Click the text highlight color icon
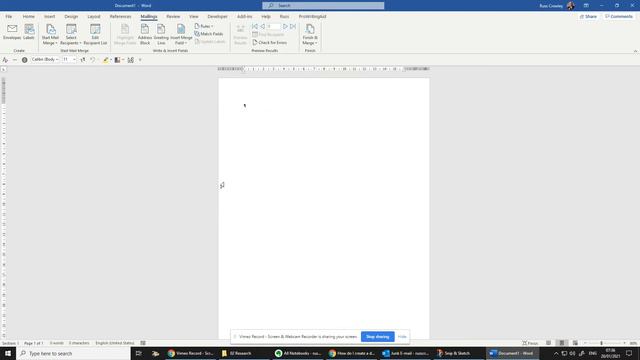Image resolution: width=640 pixels, height=360 pixels. (x=105, y=60)
